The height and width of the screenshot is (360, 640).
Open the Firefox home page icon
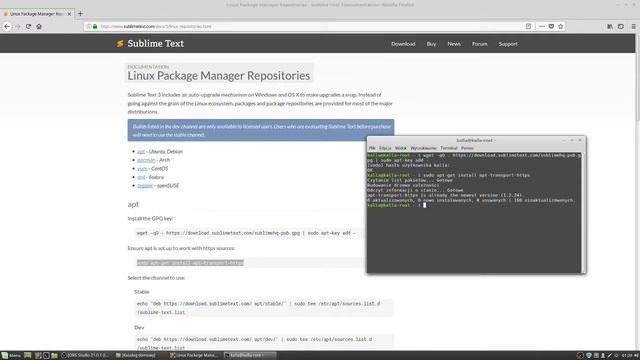point(39,26)
